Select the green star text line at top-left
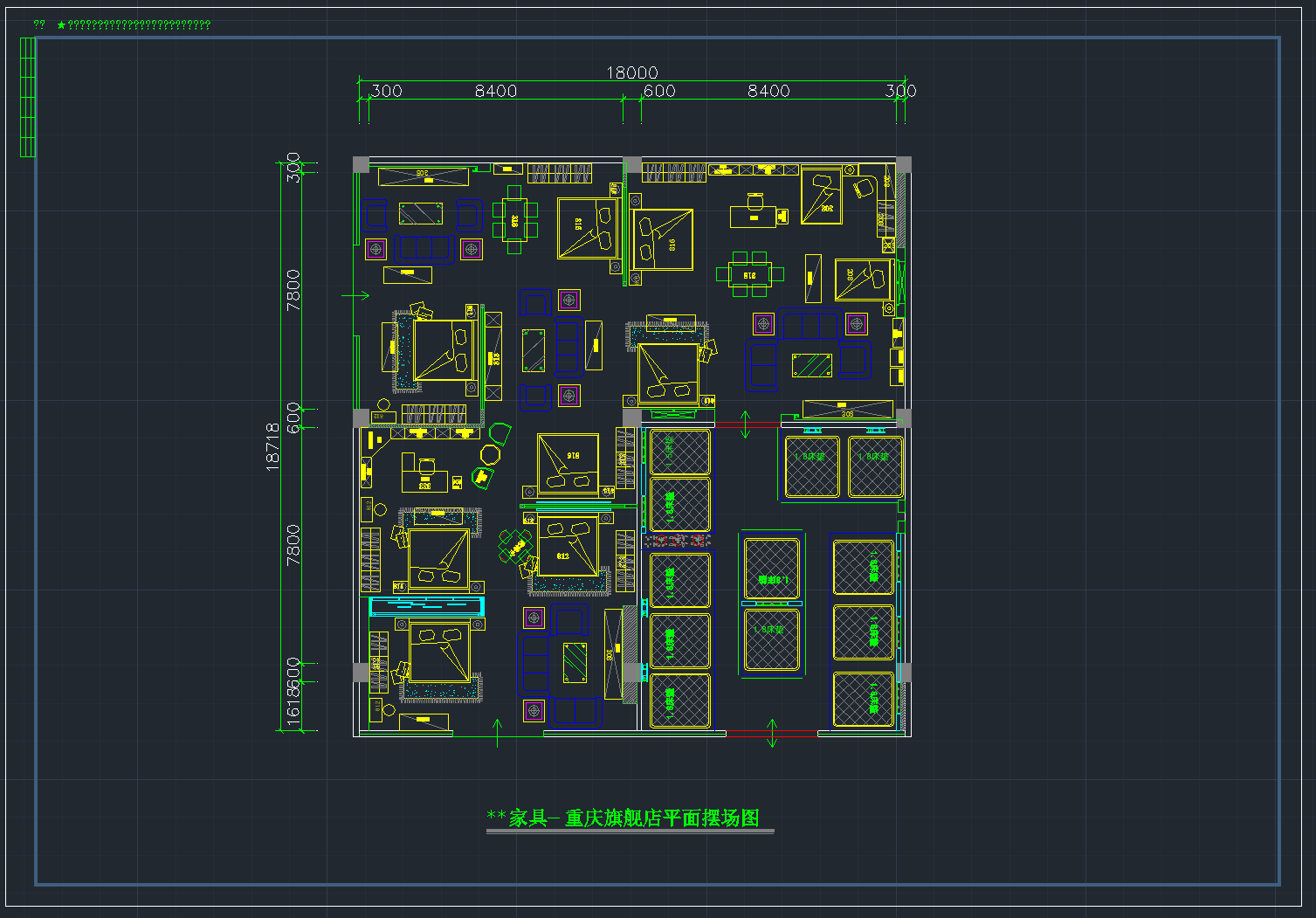Image resolution: width=1316 pixels, height=918 pixels. 134,24
